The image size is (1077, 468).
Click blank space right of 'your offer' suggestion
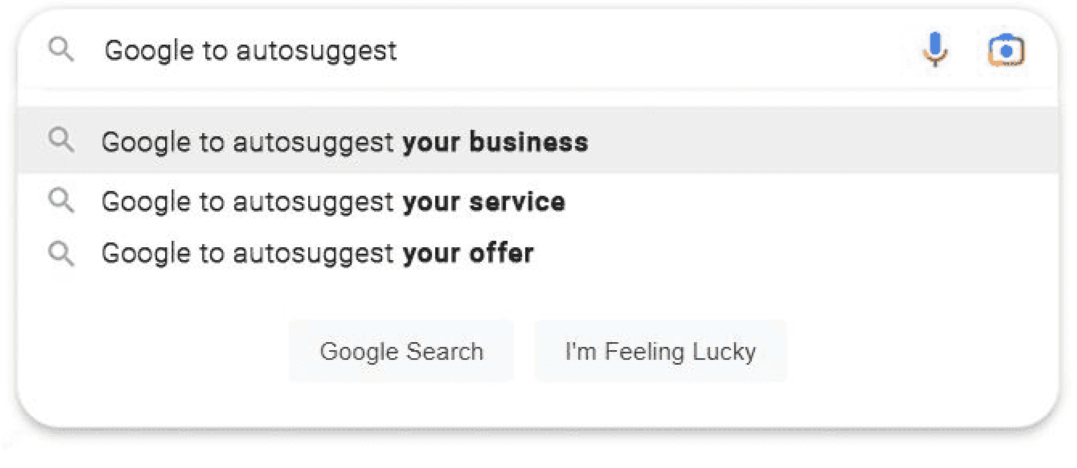click(x=790, y=254)
